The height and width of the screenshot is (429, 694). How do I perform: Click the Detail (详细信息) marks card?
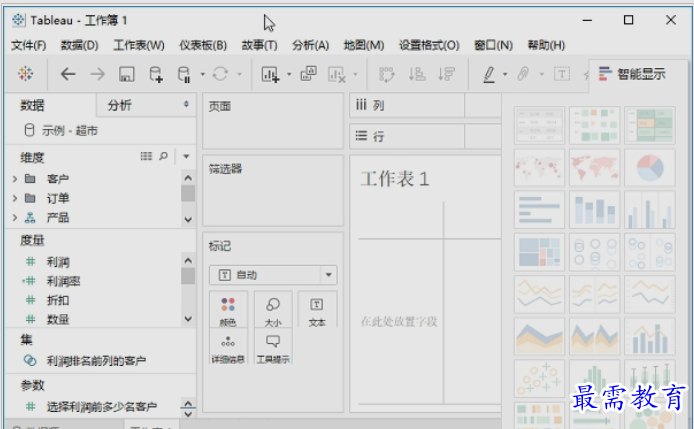(x=228, y=348)
